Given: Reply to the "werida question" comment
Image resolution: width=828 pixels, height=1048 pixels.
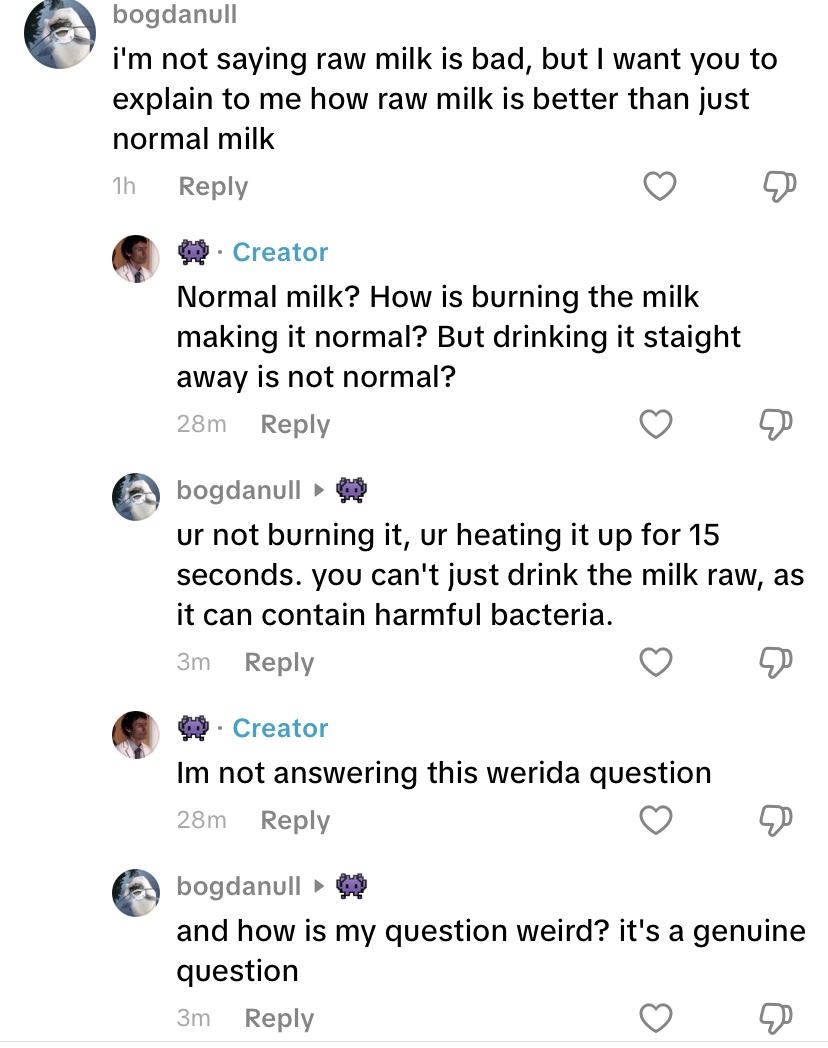Looking at the screenshot, I should tap(295, 820).
